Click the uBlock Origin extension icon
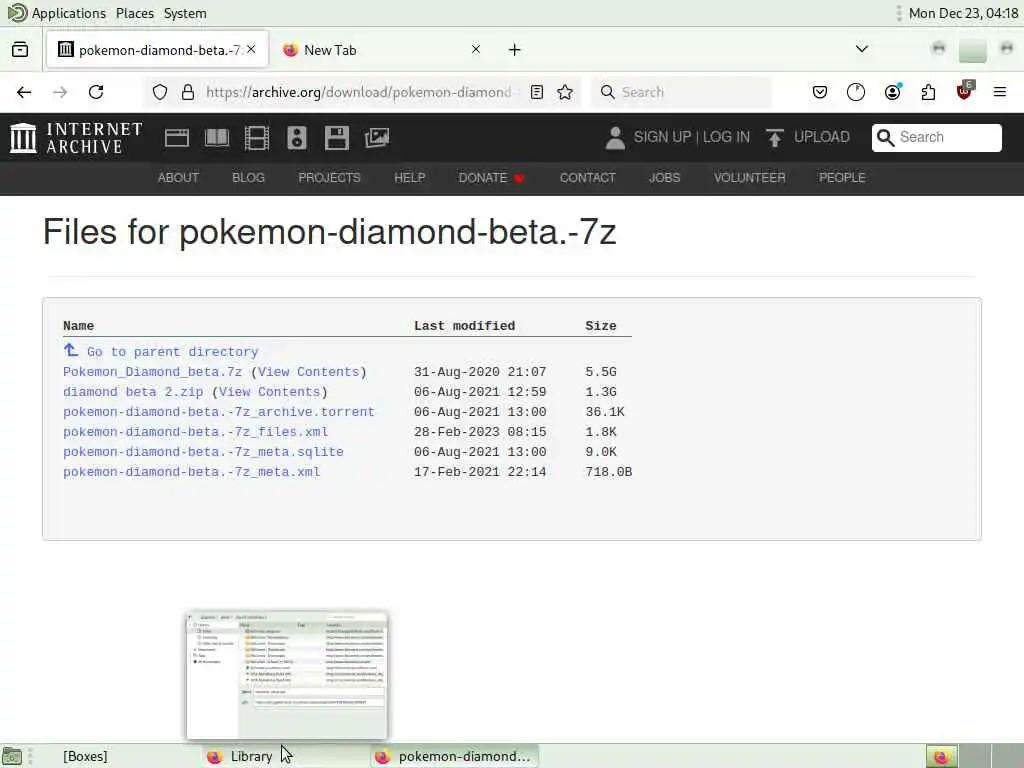The height and width of the screenshot is (768, 1024). 965,91
